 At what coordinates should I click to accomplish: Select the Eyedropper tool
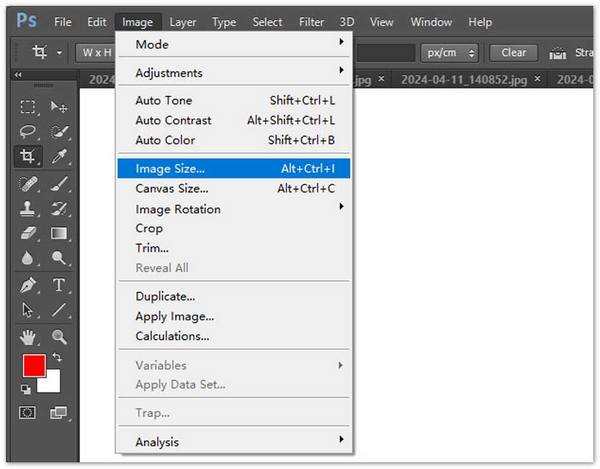(59, 156)
